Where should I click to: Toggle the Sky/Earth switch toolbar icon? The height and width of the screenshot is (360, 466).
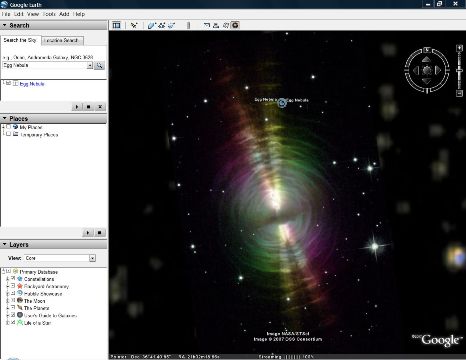click(235, 25)
